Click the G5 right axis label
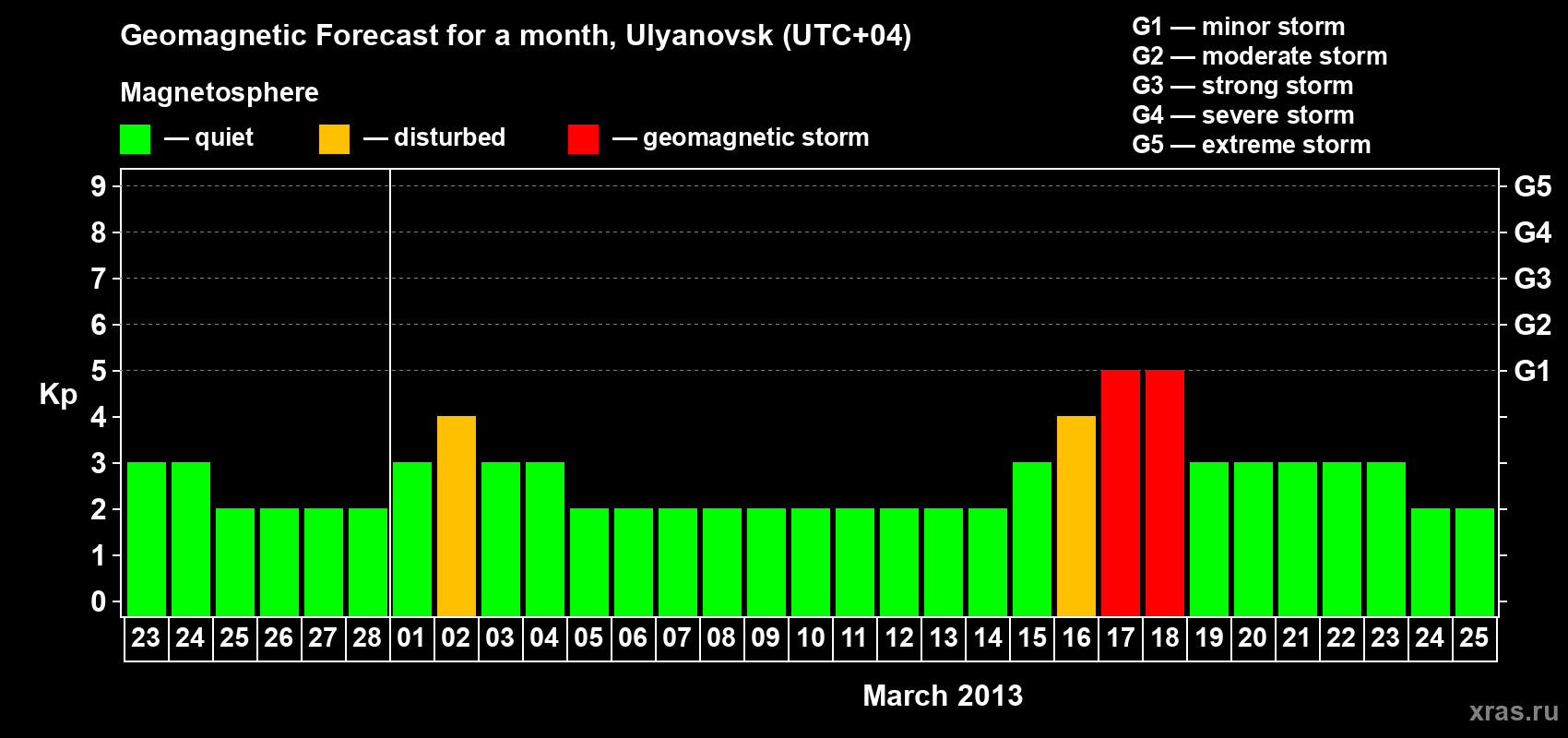The width and height of the screenshot is (1568, 738). pyautogui.click(x=1533, y=186)
